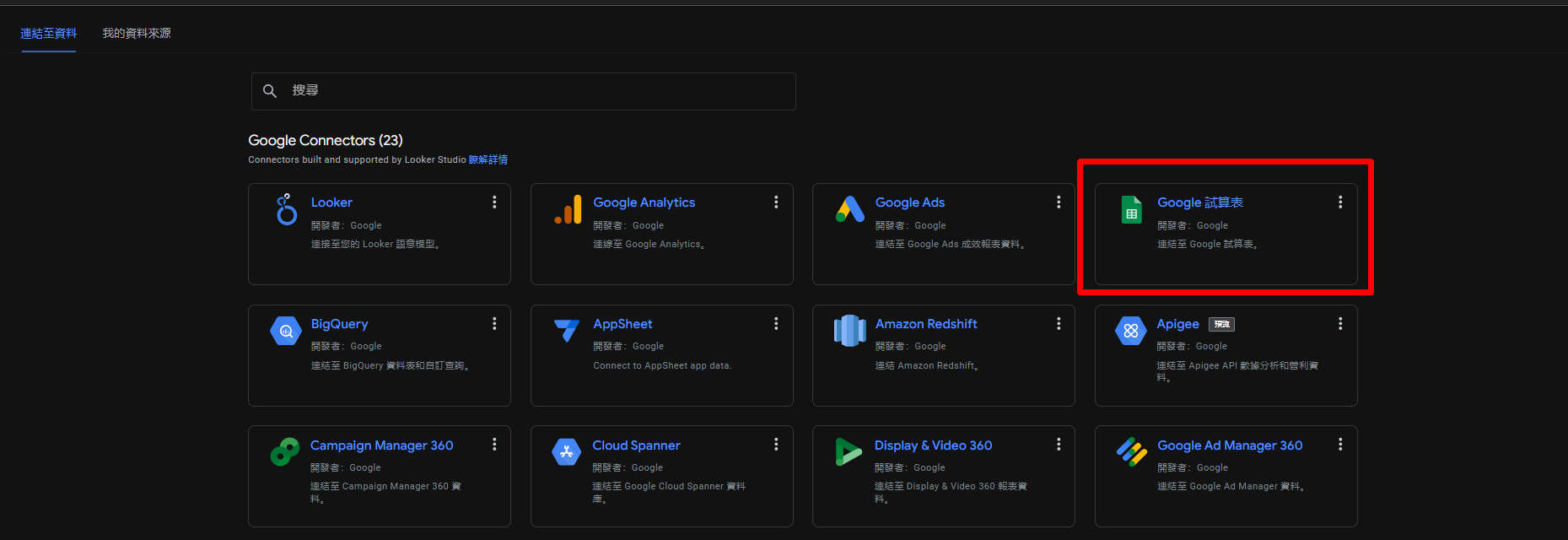Click text Connect to AppSheet app data.
1568x540 pixels.
pyautogui.click(x=662, y=365)
